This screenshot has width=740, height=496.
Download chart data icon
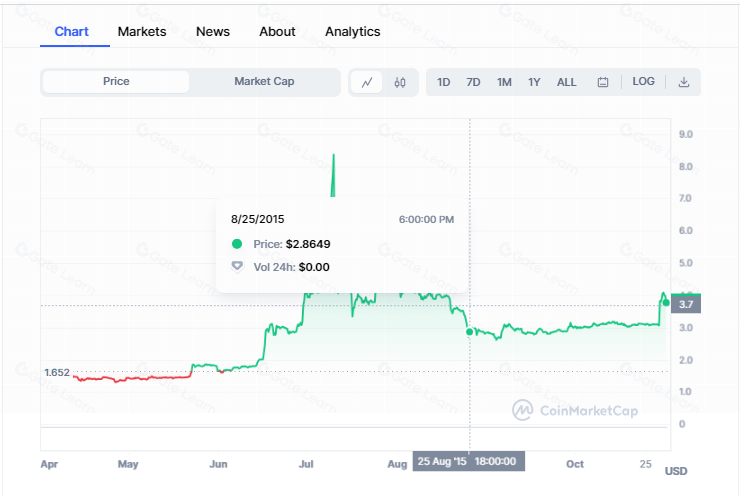684,82
